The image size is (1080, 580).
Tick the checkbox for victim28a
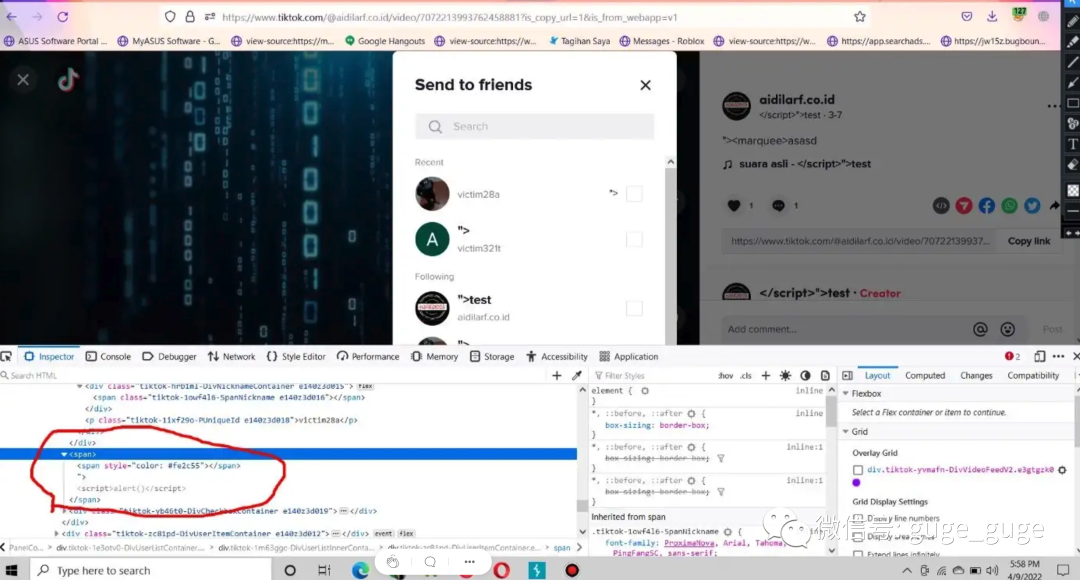point(634,194)
